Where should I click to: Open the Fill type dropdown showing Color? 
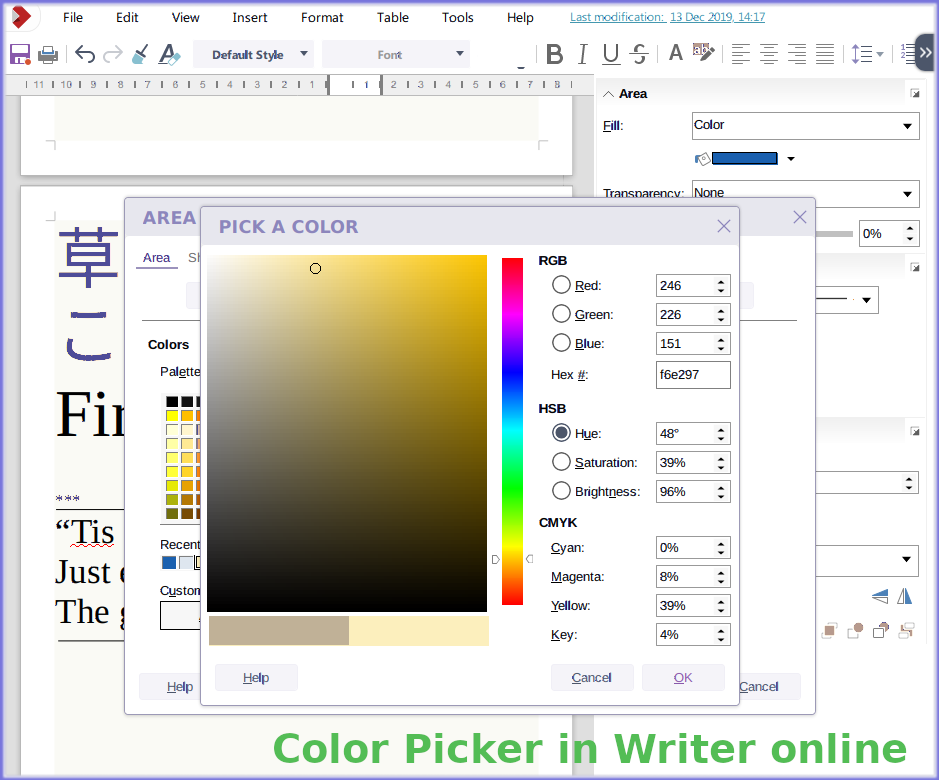coord(805,125)
